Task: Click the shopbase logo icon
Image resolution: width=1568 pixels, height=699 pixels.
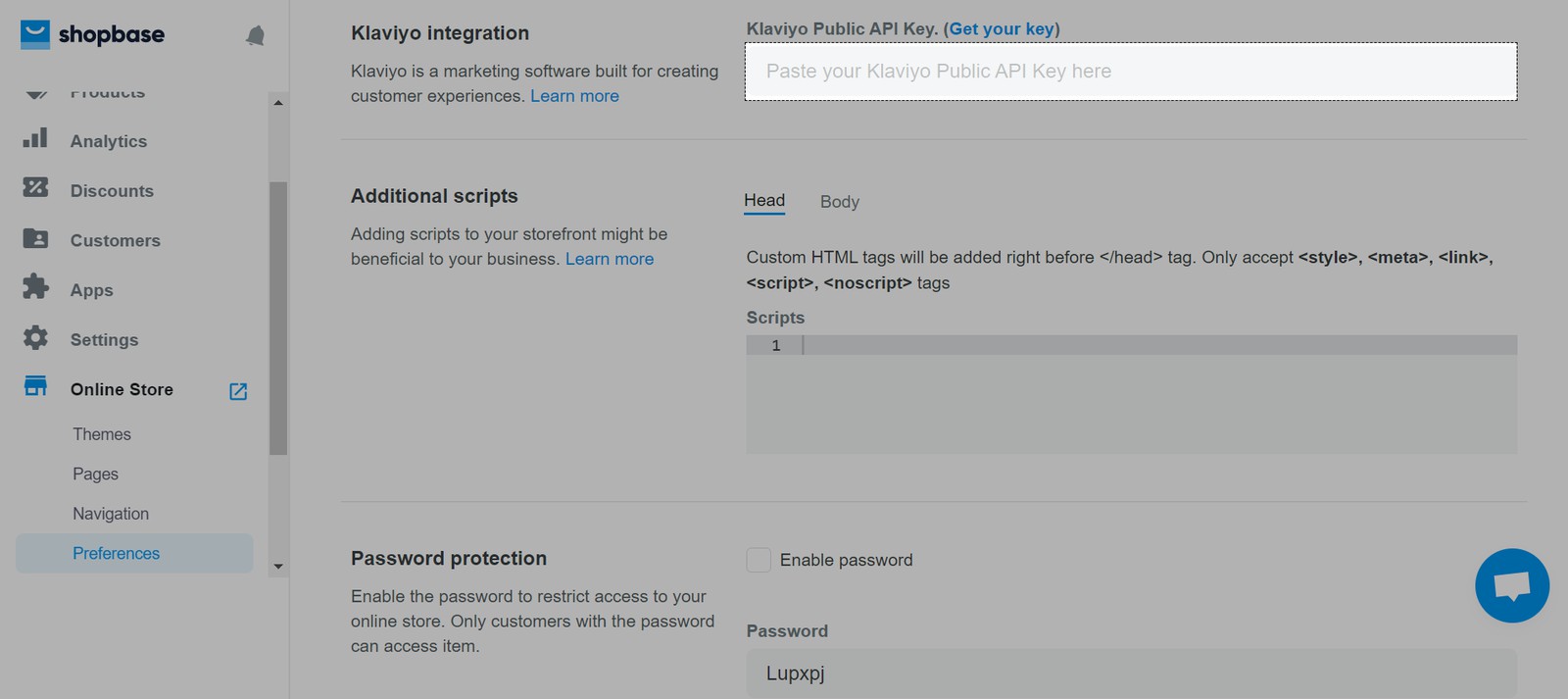Action: click(34, 34)
